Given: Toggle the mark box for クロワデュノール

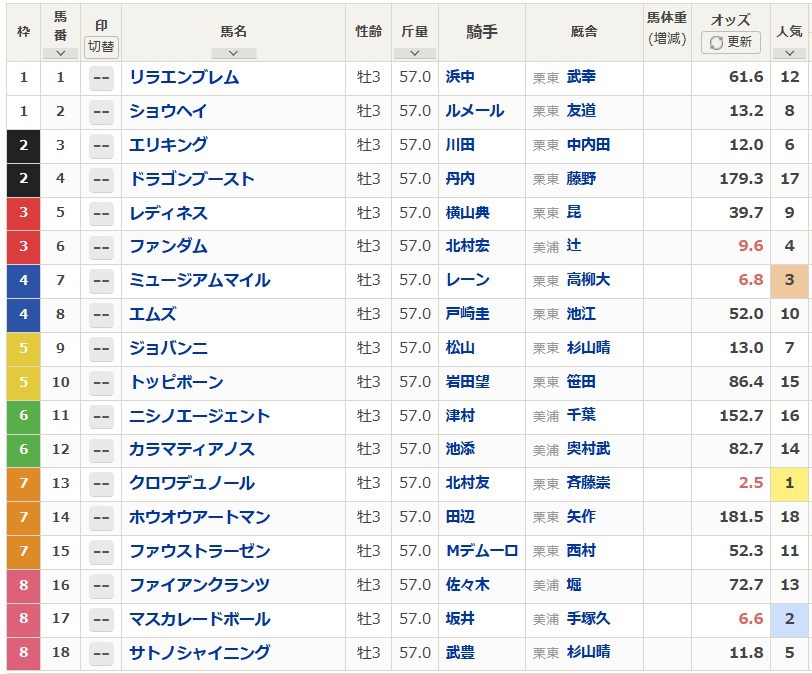Looking at the screenshot, I should (x=101, y=484).
